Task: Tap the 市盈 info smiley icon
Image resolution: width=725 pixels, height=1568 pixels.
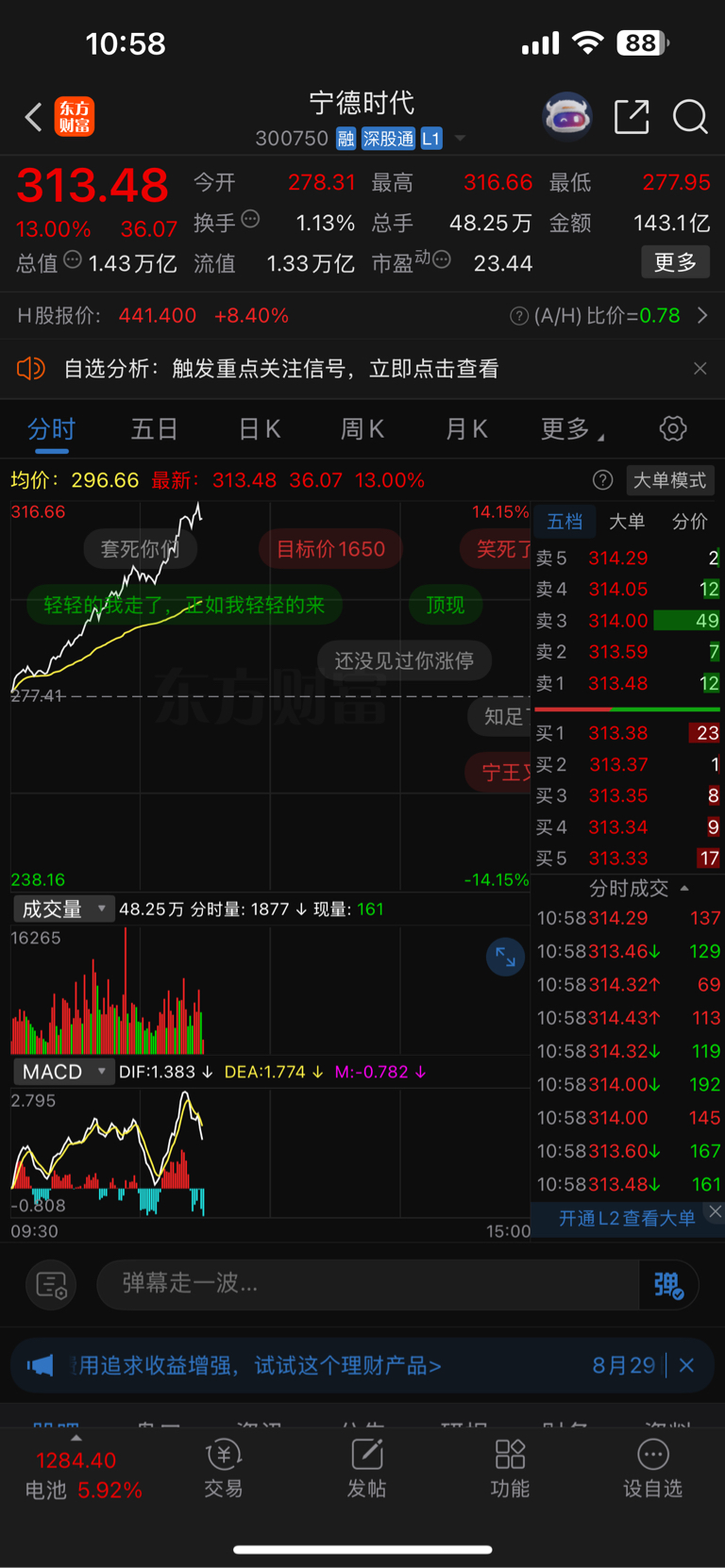Action: click(x=441, y=259)
